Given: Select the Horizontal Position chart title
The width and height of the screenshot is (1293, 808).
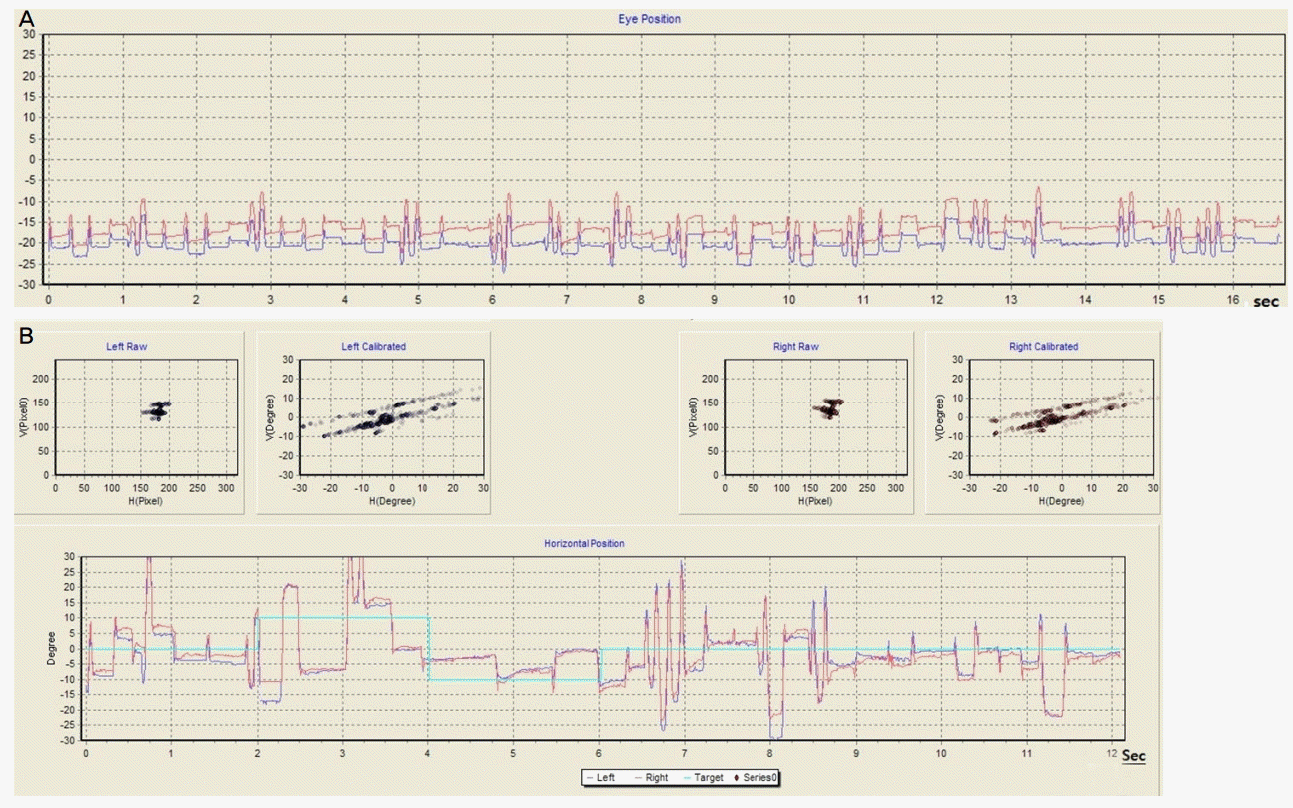Looking at the screenshot, I should 585,544.
